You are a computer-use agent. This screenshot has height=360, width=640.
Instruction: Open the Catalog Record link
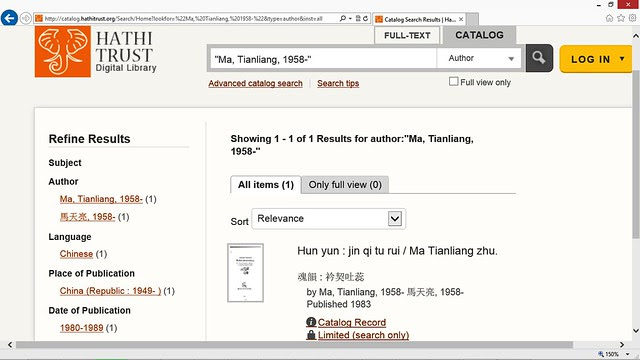click(x=352, y=322)
